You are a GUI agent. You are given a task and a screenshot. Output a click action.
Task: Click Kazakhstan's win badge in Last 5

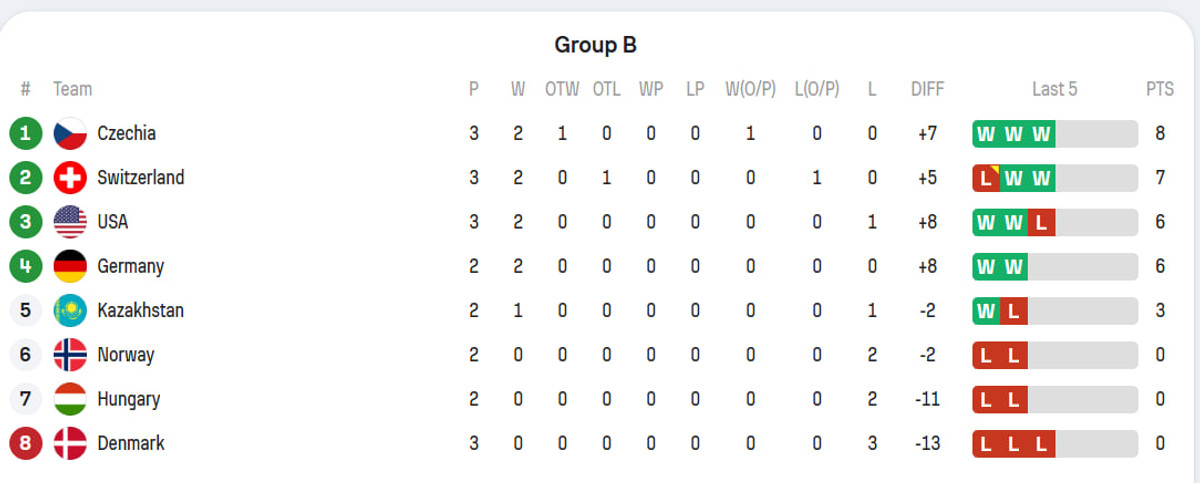[986, 311]
